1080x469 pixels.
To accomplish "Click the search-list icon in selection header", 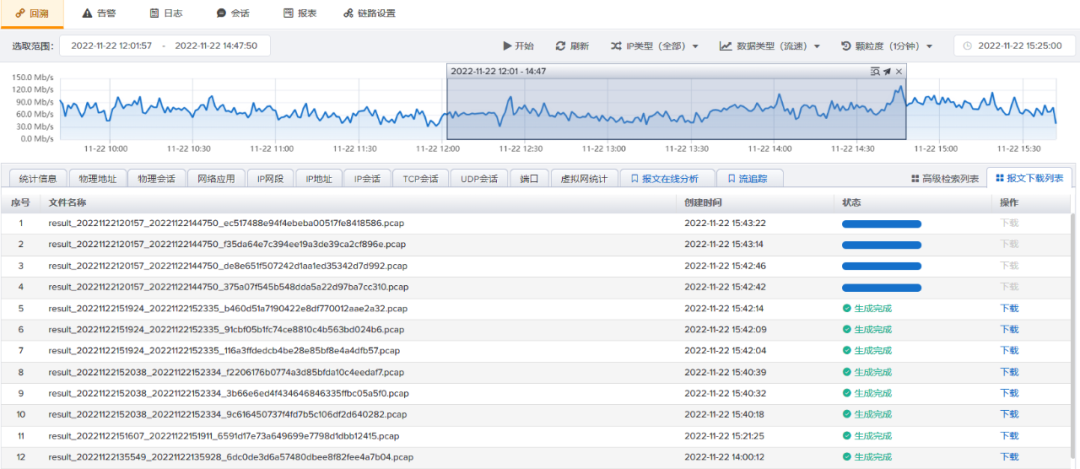I will [875, 71].
